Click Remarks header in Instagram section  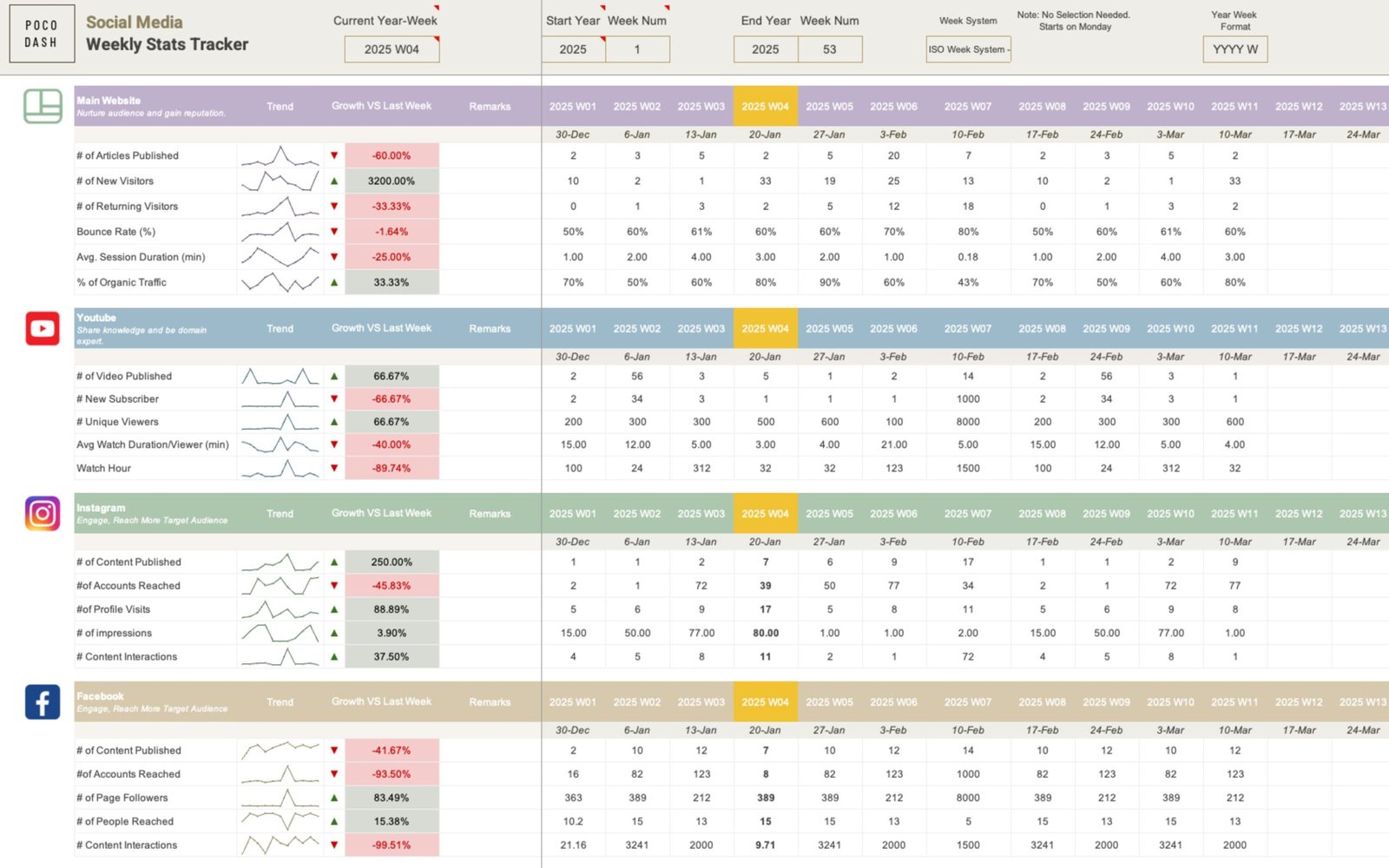pos(490,514)
